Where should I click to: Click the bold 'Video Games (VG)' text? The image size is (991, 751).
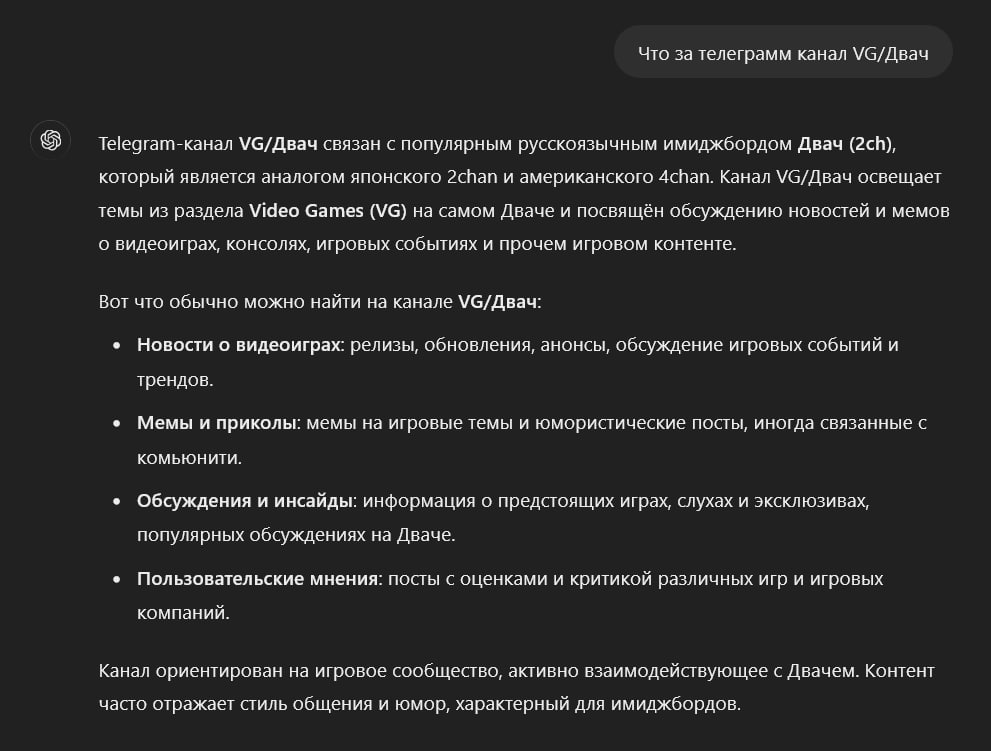327,211
